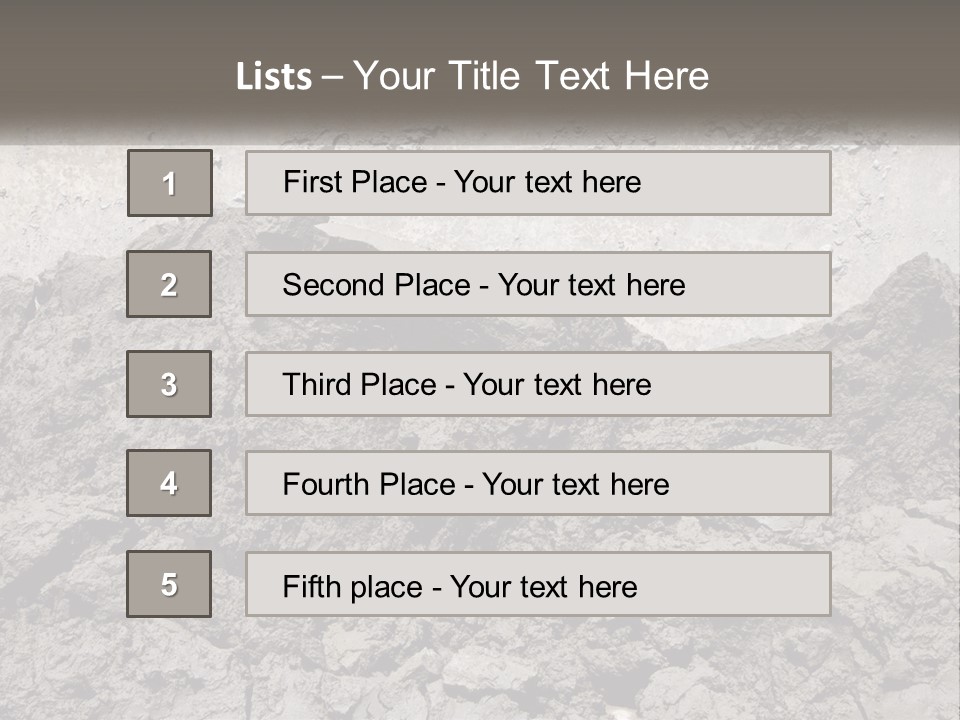Click the text Fifth place
960x720 pixels.
point(353,587)
